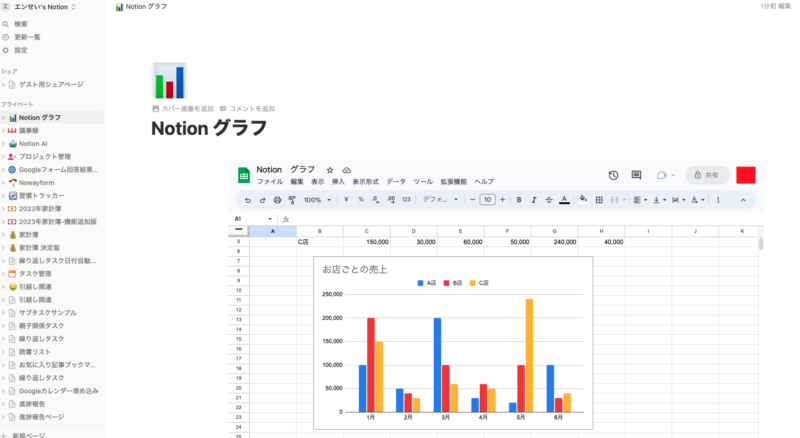
Task: Open the comments icon in Sheets header
Action: click(636, 175)
